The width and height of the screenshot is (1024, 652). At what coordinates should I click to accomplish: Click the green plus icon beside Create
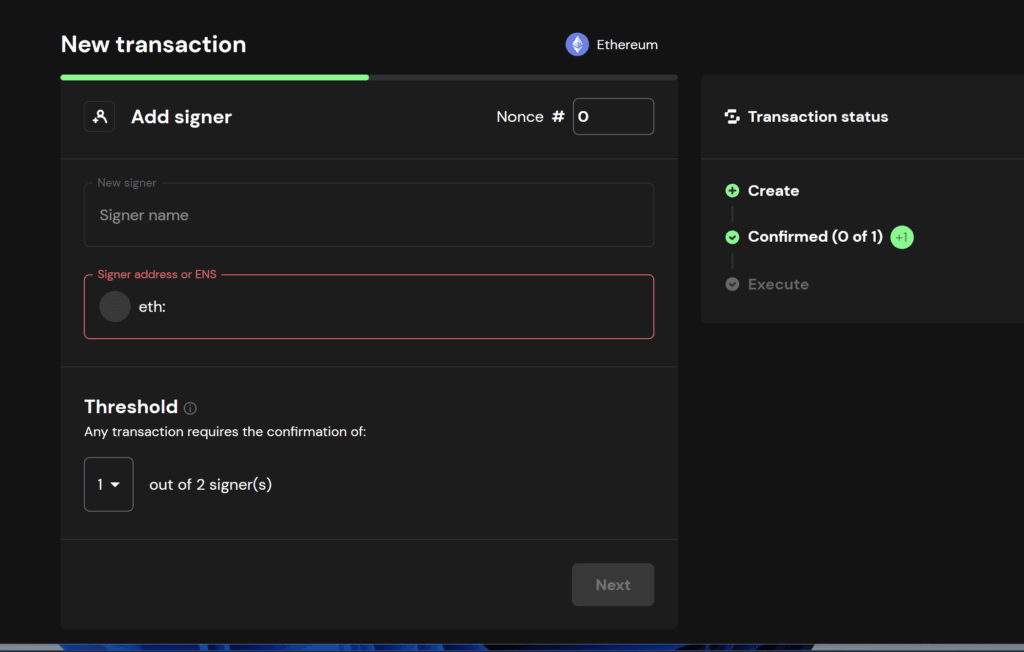(732, 191)
